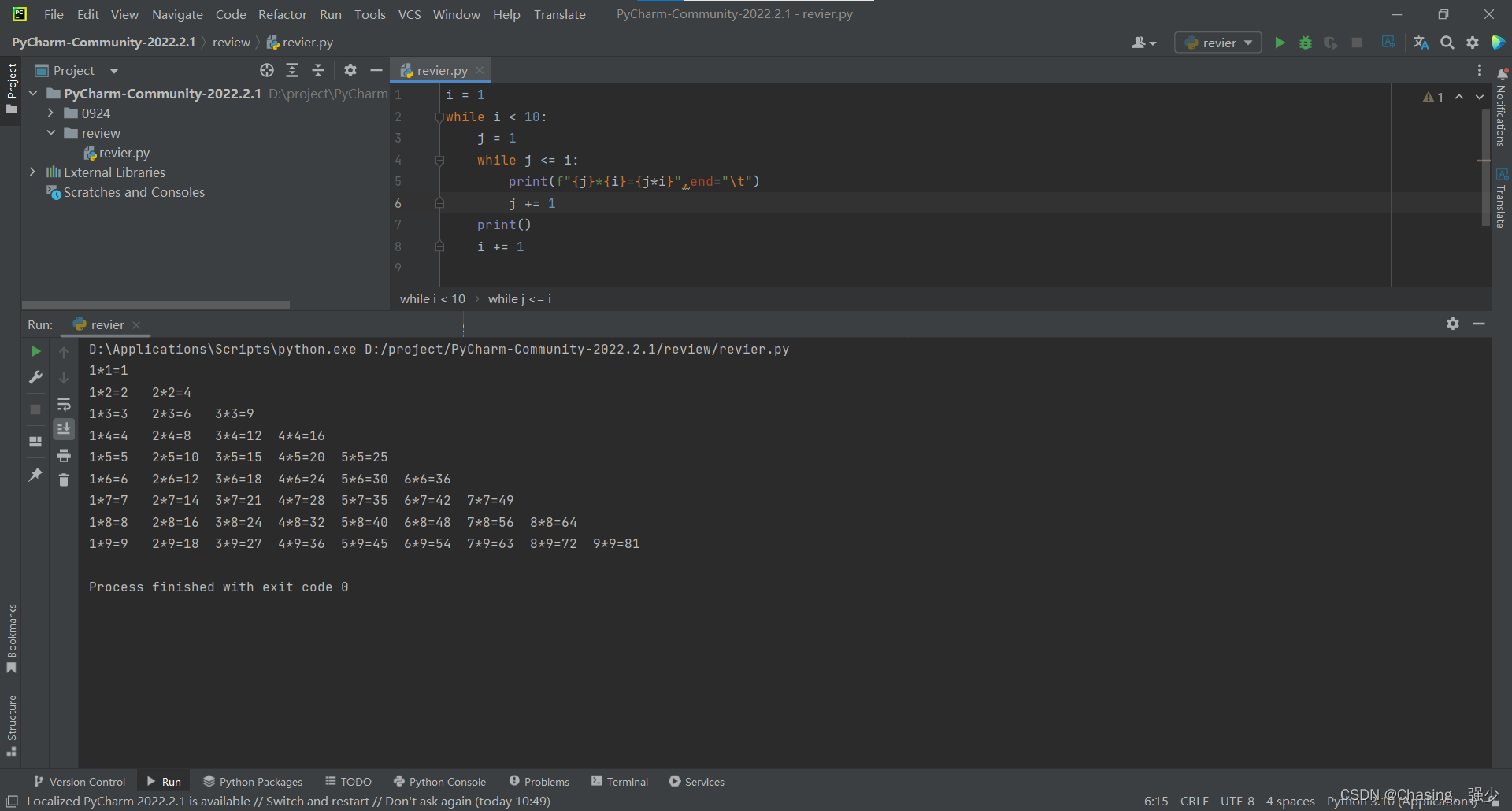The height and width of the screenshot is (811, 1512).
Task: Open Run panel settings gear
Action: coord(1453,324)
